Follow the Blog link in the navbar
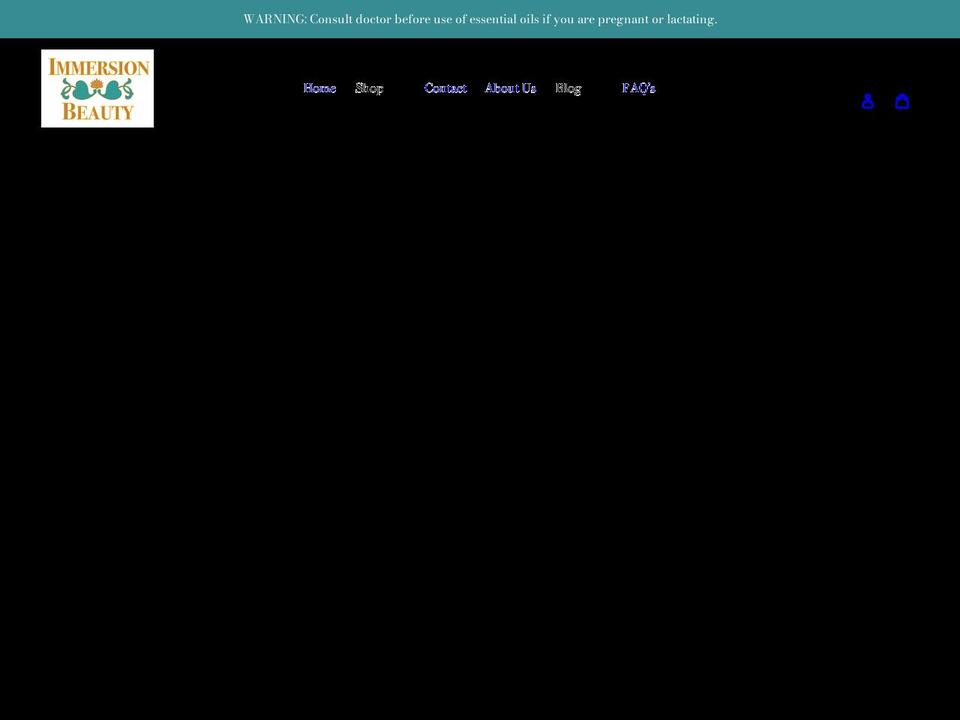 coord(568,88)
